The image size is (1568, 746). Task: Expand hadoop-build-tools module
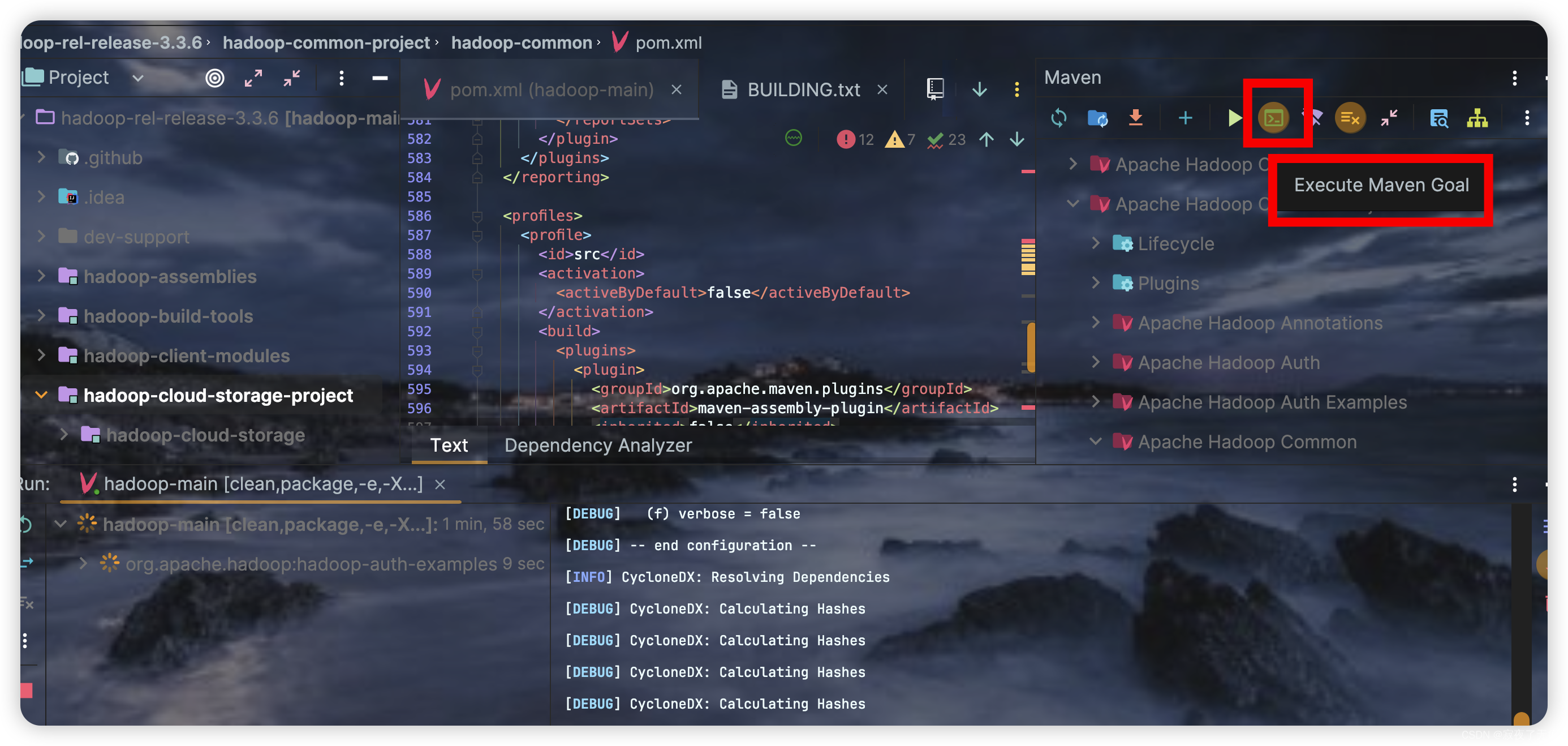point(41,316)
